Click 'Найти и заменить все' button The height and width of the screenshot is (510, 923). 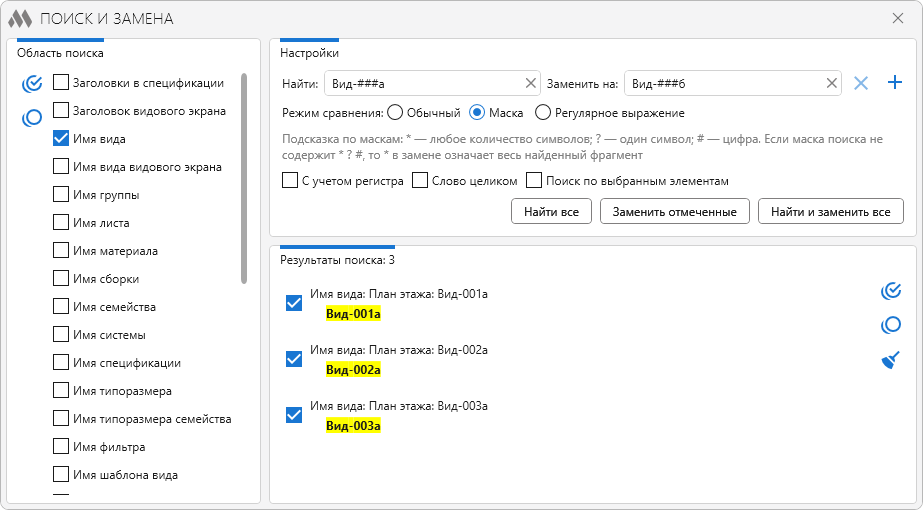coord(830,211)
